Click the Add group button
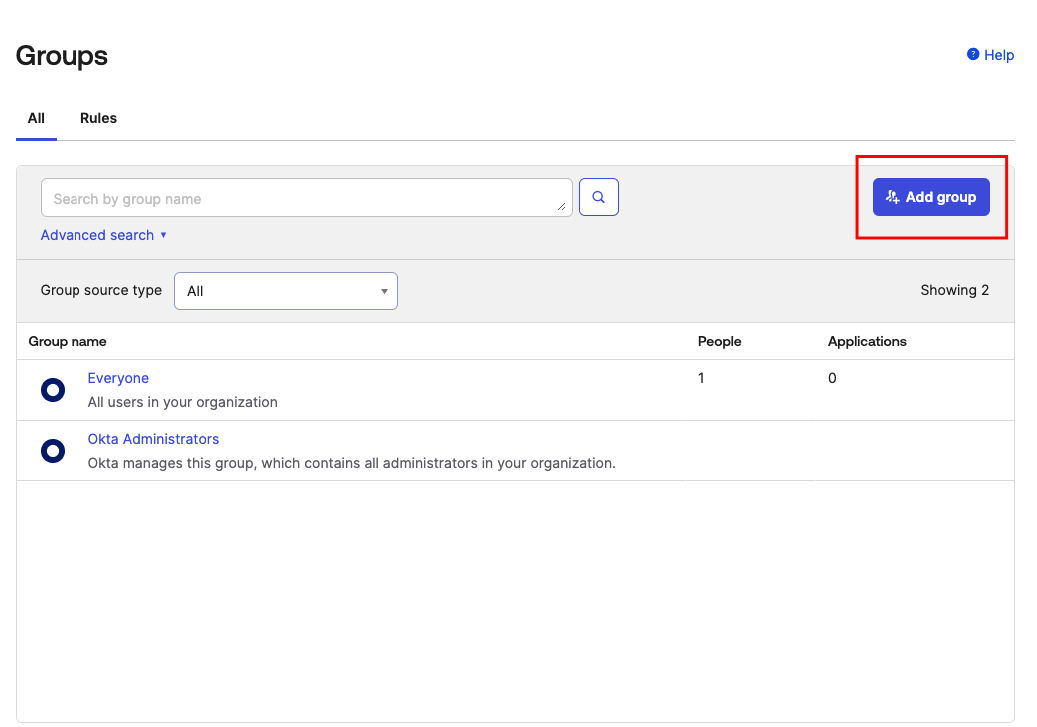 tap(931, 197)
